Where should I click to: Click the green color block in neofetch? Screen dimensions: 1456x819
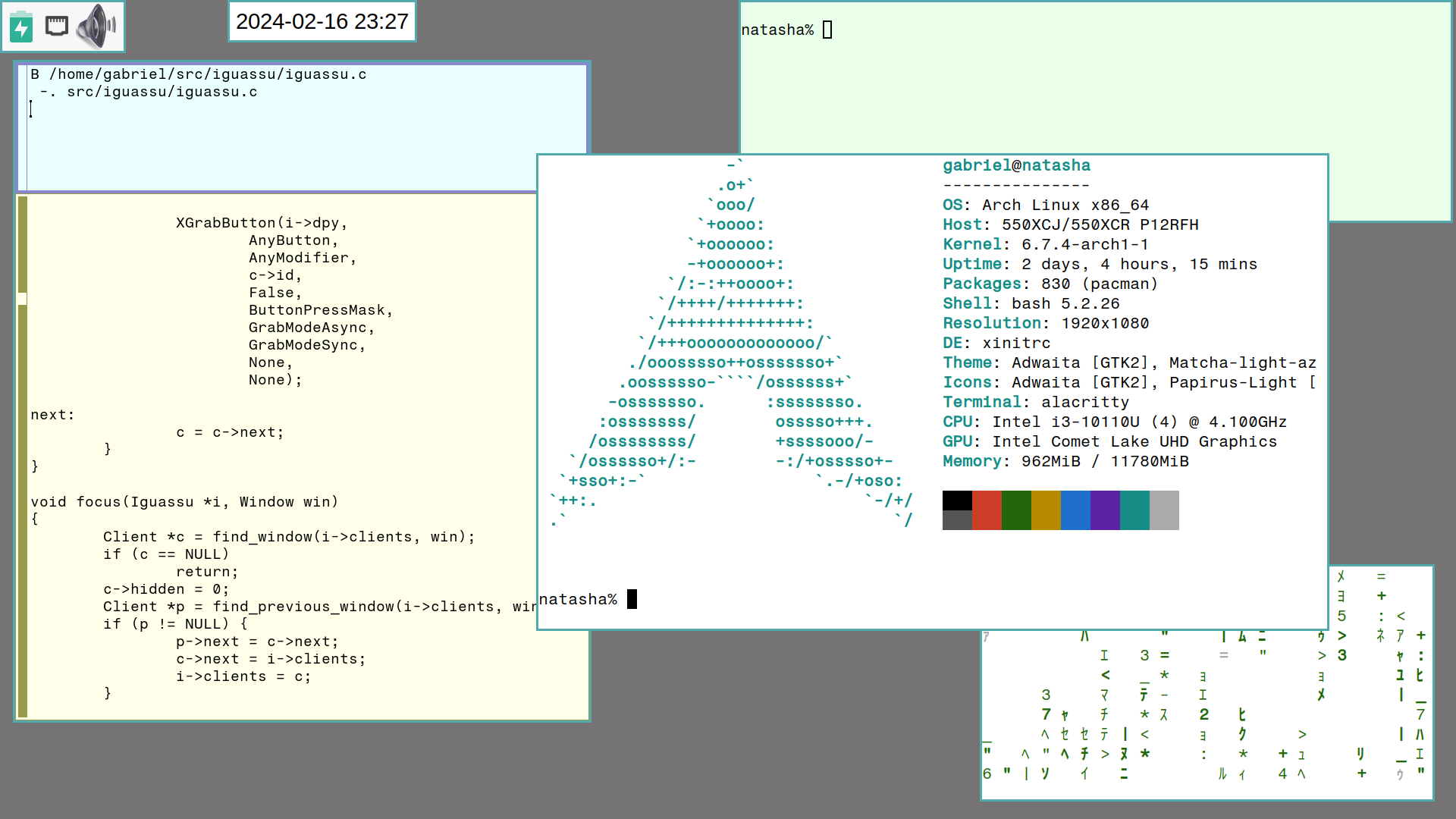(x=1016, y=510)
